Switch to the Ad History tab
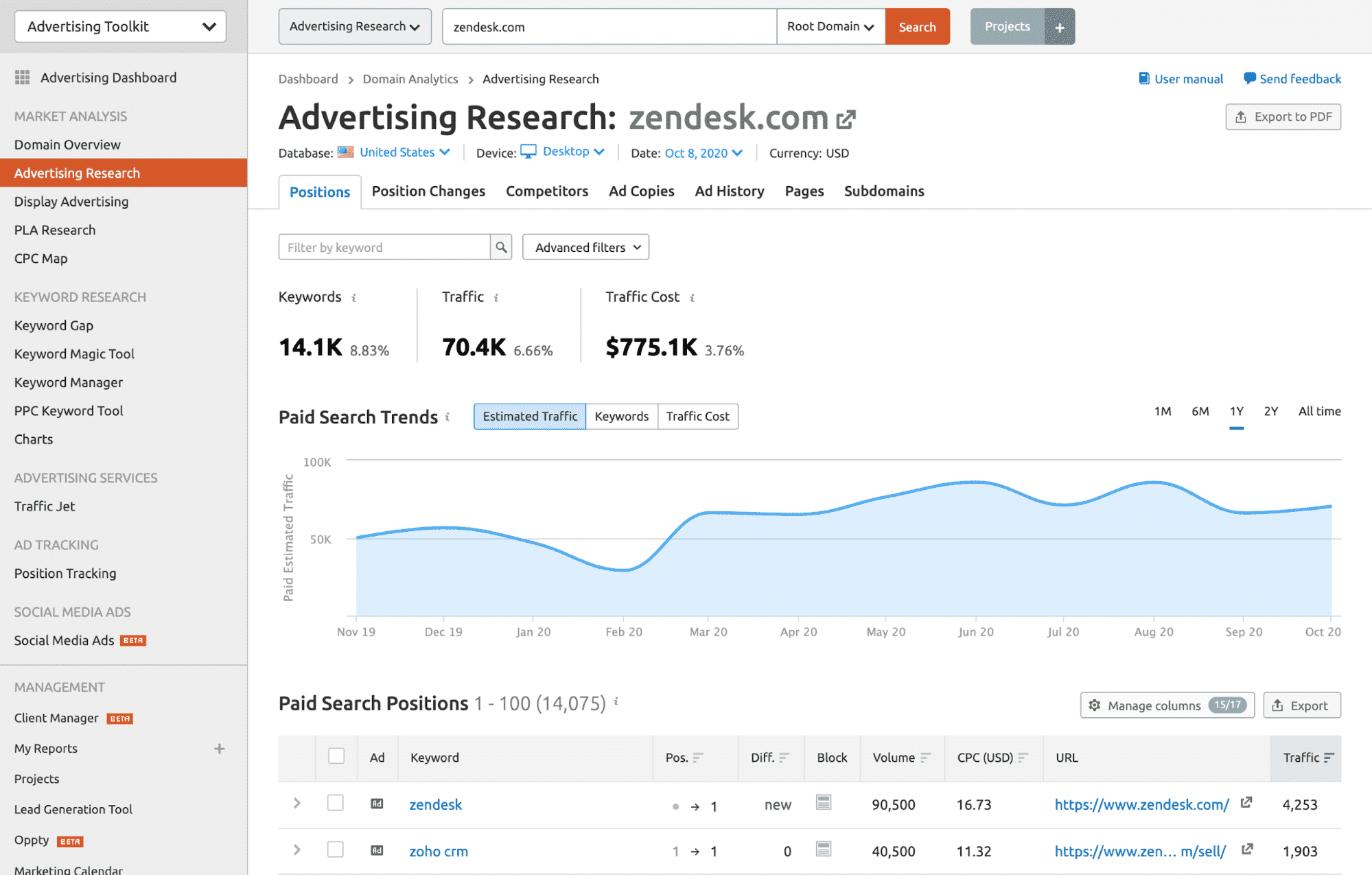Image resolution: width=1372 pixels, height=875 pixels. click(x=729, y=191)
